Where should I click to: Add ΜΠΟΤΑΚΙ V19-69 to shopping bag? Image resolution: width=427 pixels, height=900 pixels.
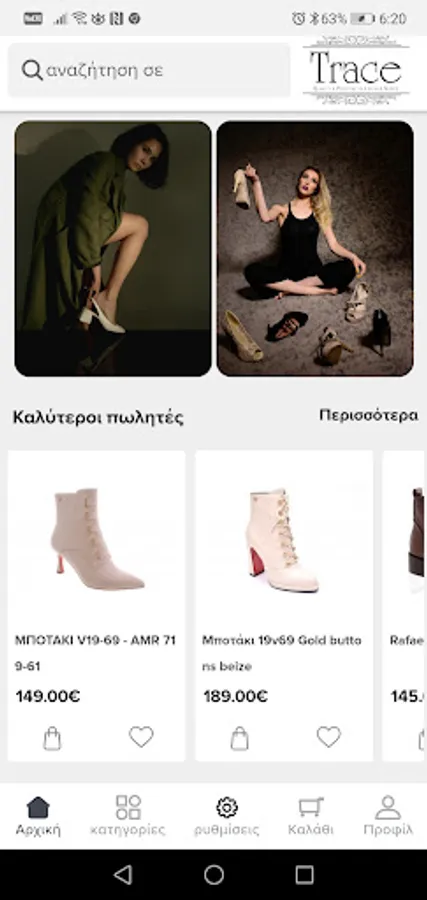[x=52, y=738]
